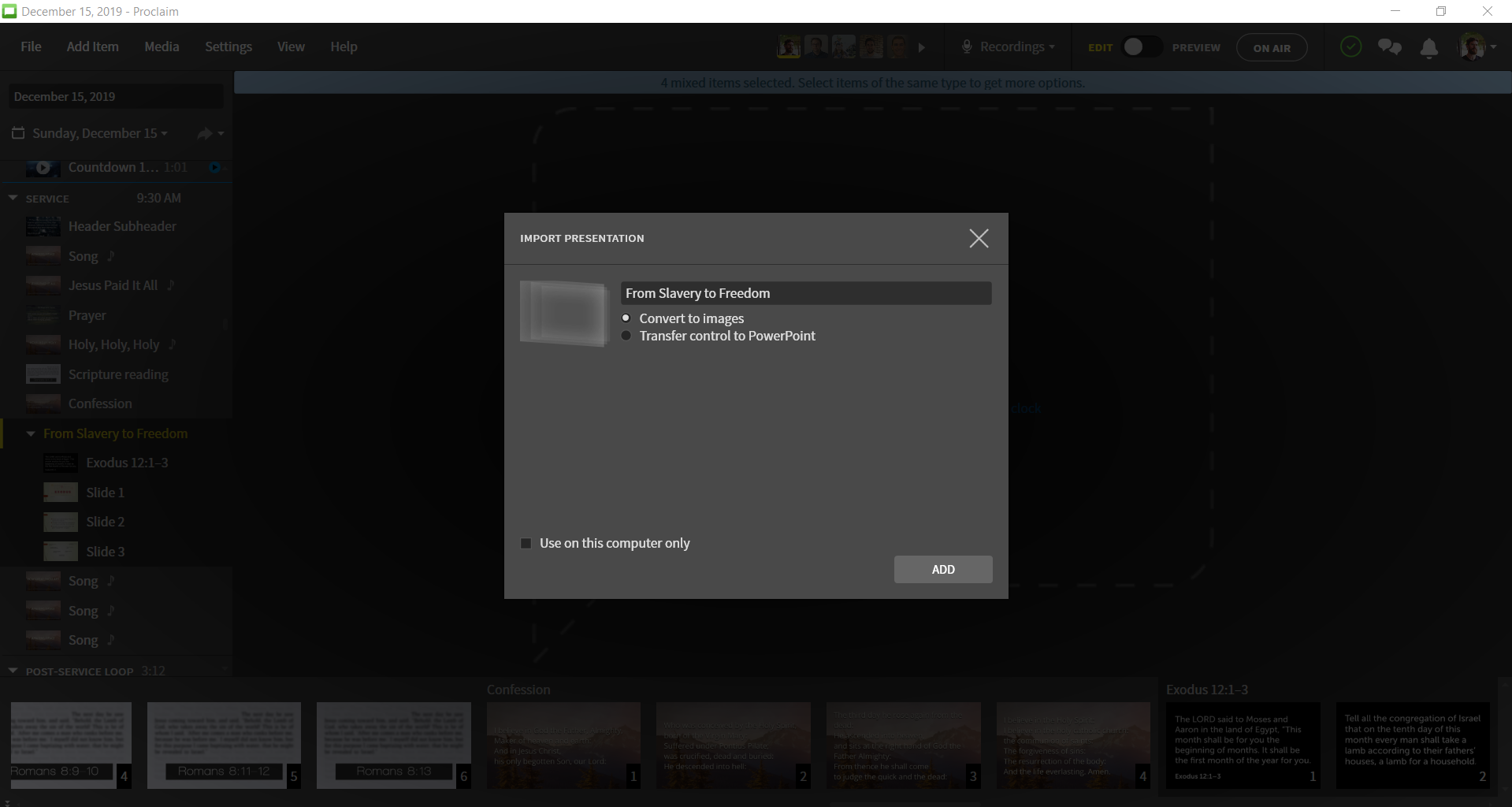Close the Import Presentation dialog
This screenshot has width=1512, height=807.
(x=979, y=239)
